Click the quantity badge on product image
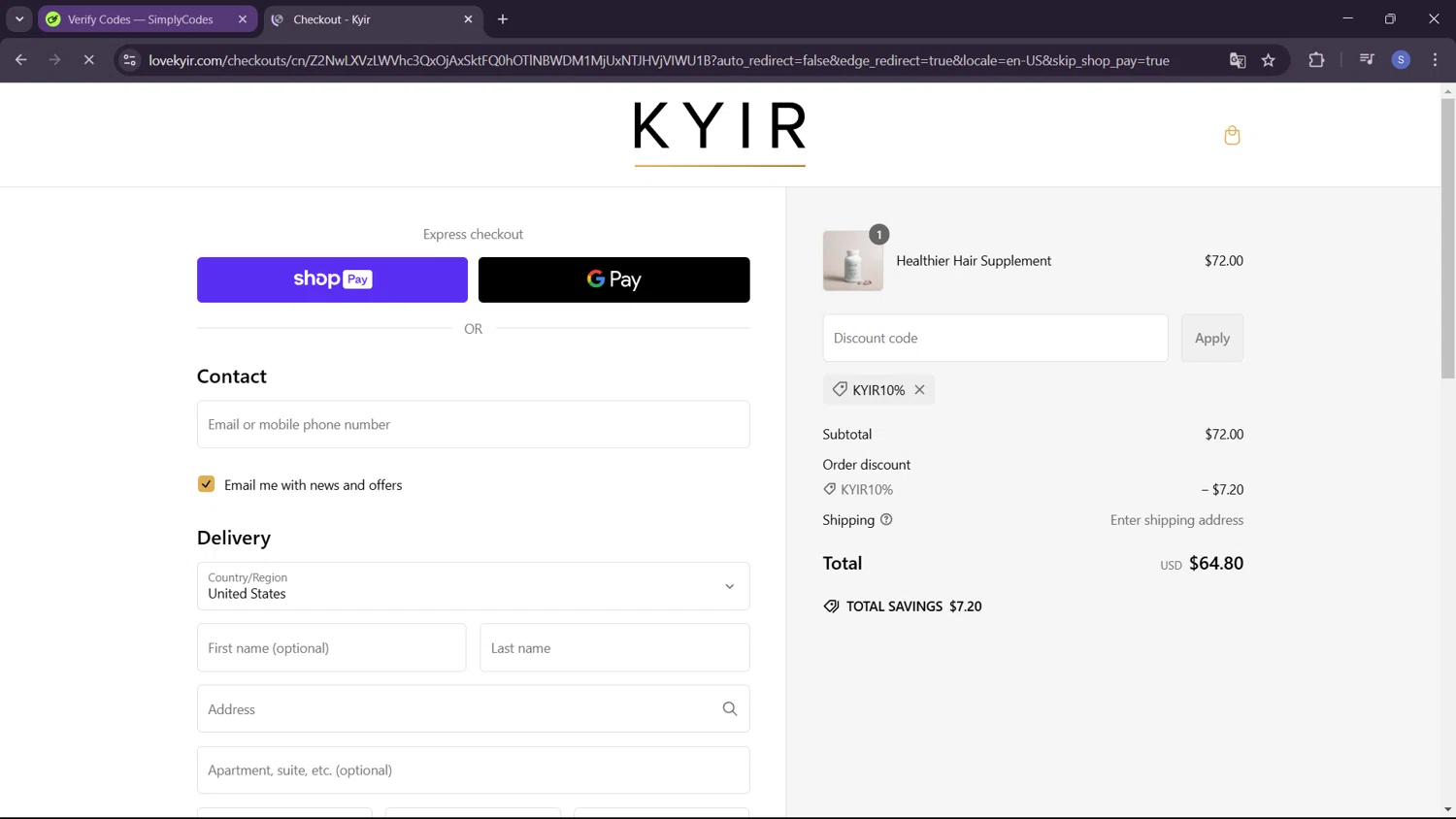 (879, 235)
